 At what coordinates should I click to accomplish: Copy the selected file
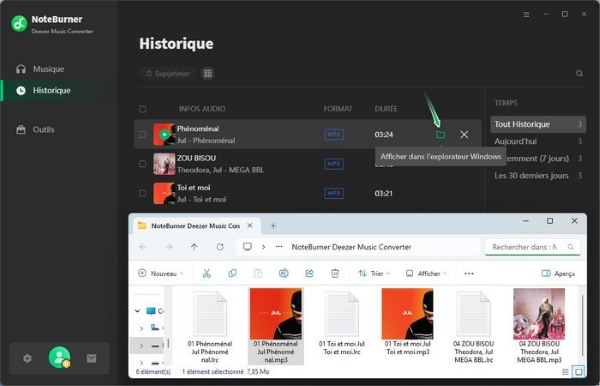[x=232, y=274]
